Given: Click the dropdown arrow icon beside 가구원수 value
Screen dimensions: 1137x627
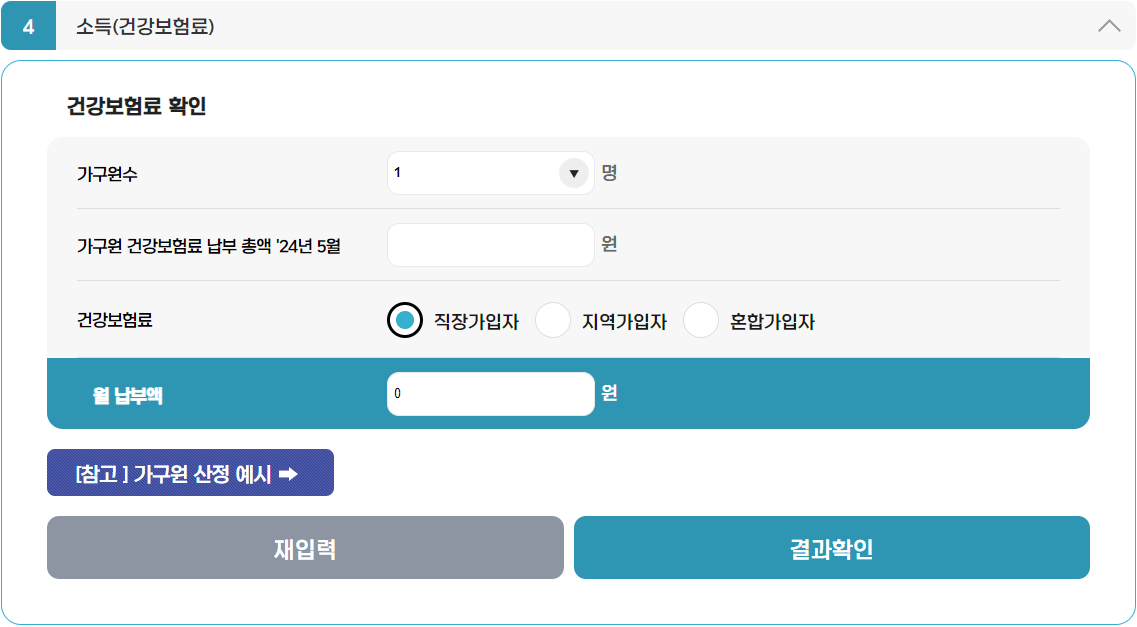Looking at the screenshot, I should [573, 172].
